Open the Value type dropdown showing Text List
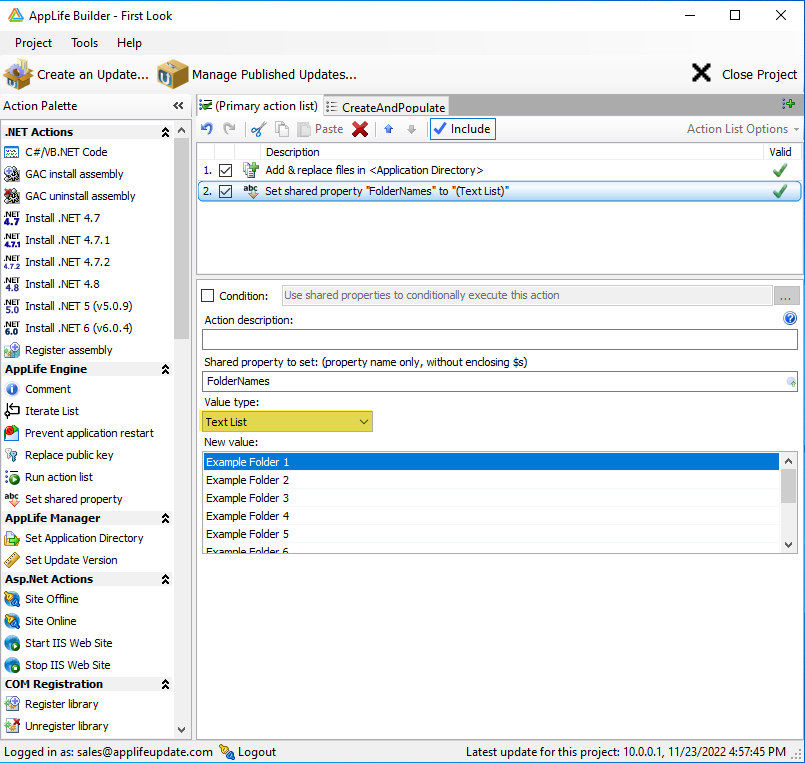Viewport: 805px width, 763px height. click(x=287, y=422)
